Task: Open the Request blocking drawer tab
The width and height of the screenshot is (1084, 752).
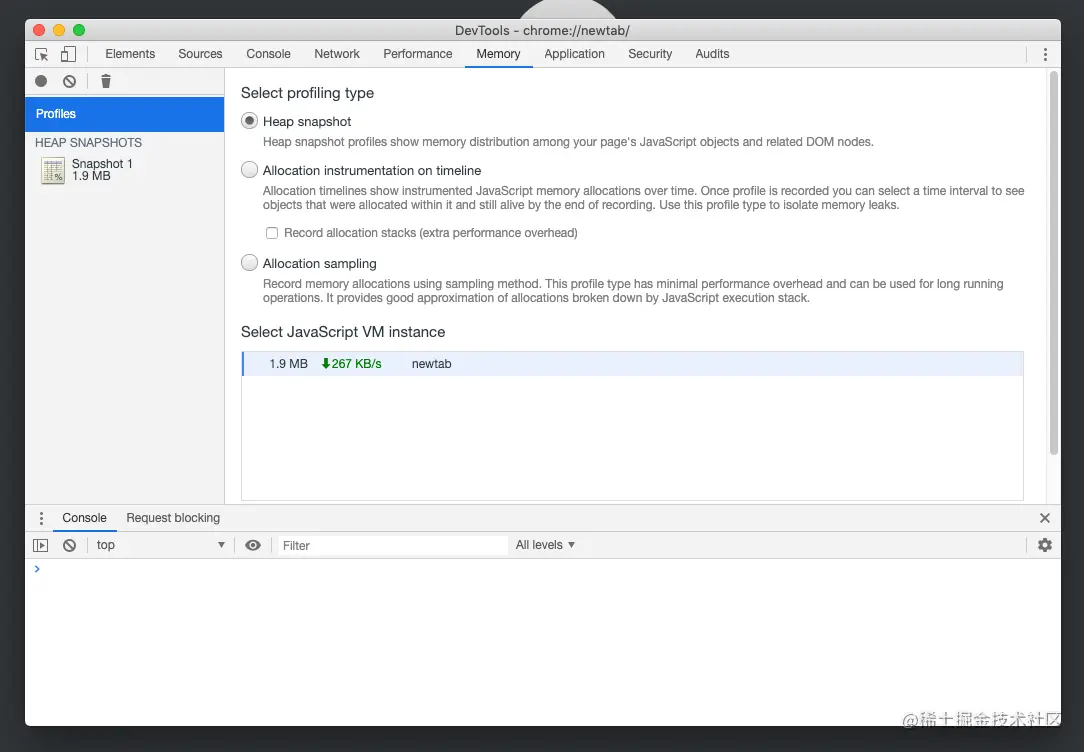Action: [173, 518]
